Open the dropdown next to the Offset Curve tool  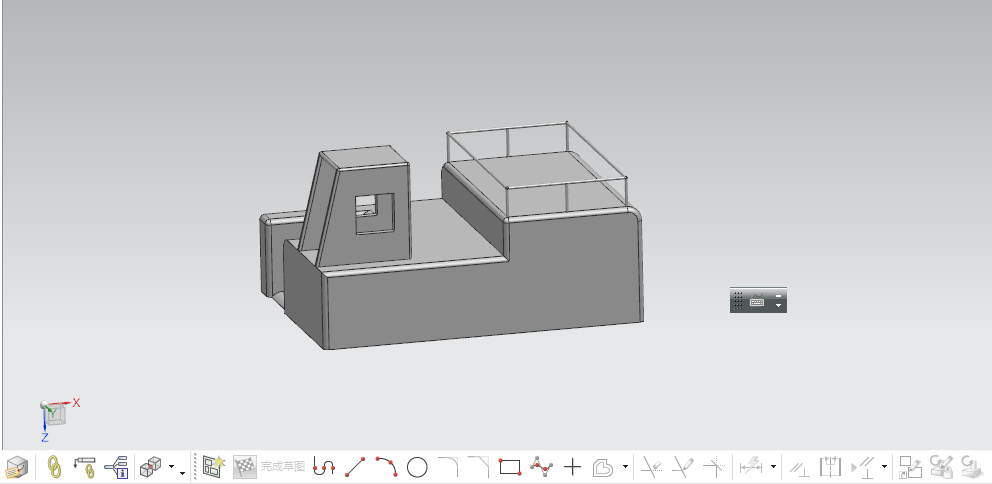[x=625, y=468]
